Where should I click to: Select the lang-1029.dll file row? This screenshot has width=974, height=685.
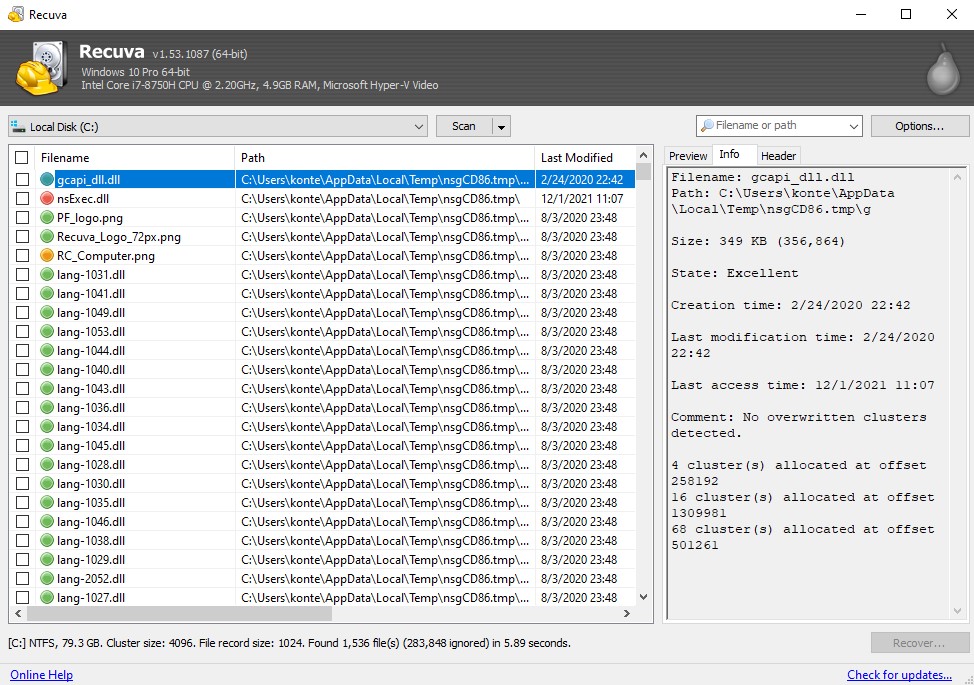click(322, 560)
